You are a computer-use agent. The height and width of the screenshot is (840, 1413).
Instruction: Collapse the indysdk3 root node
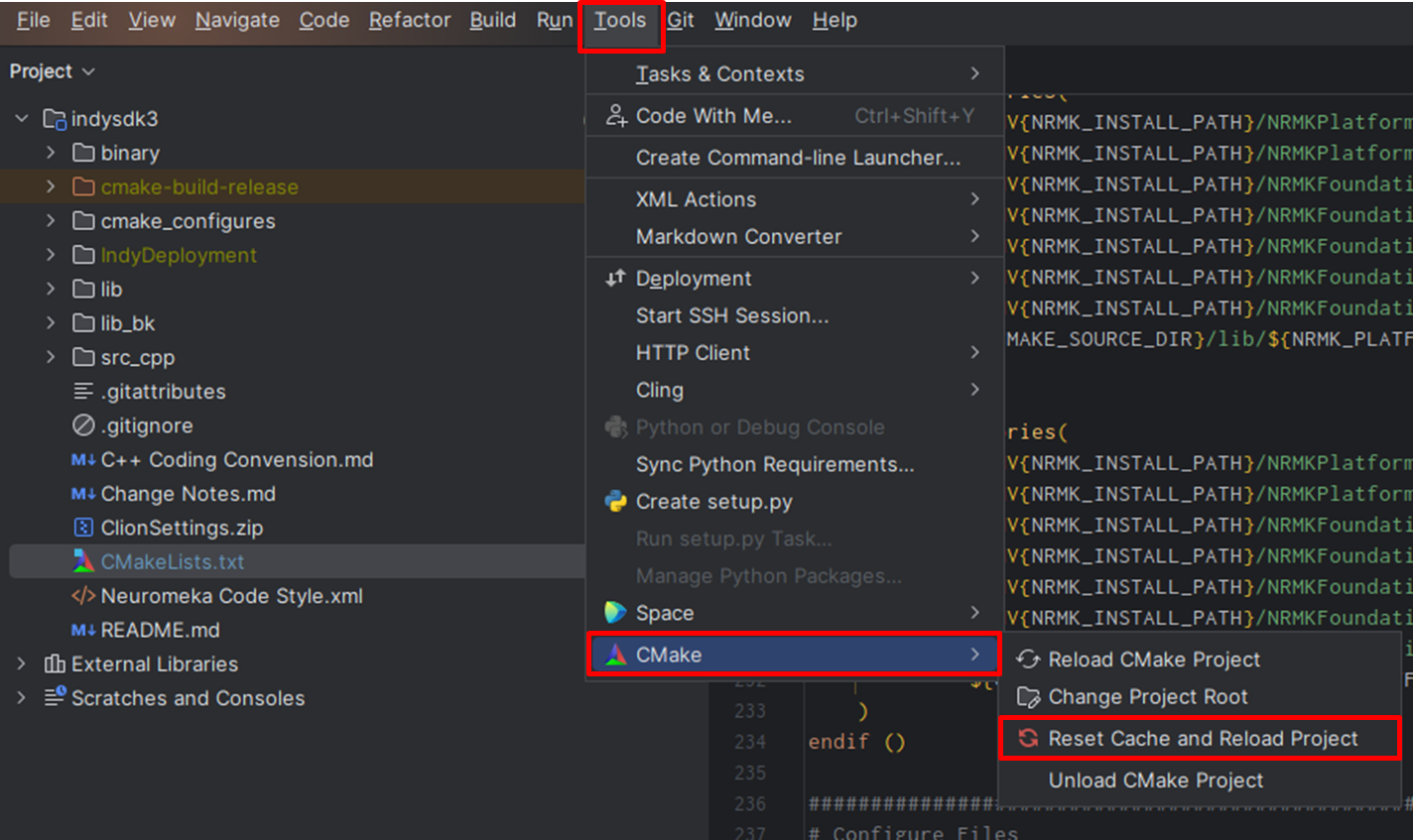22,119
